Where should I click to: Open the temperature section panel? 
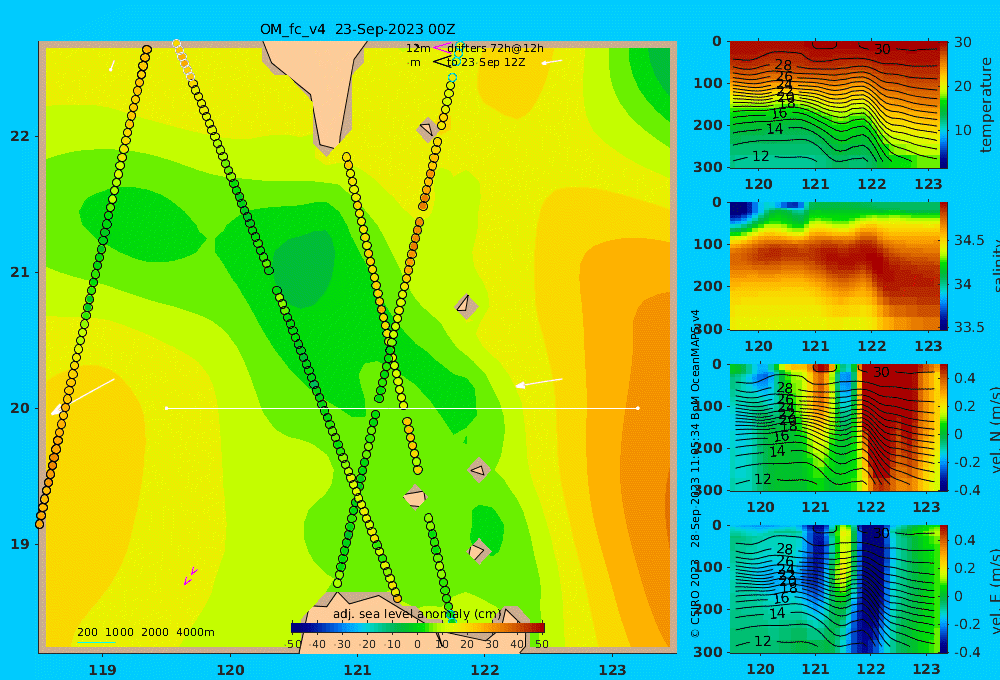click(x=834, y=105)
